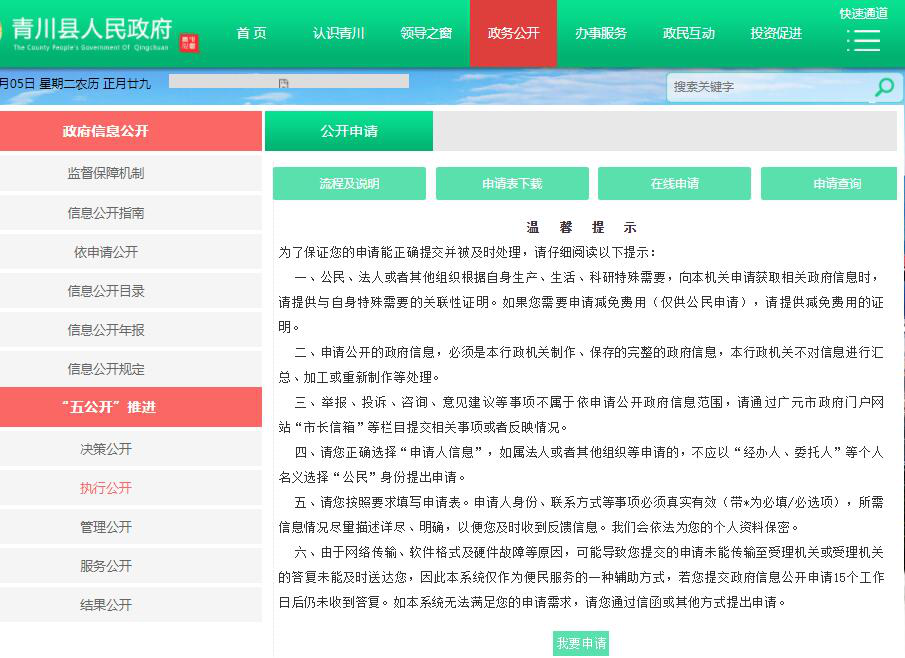Type in the 搜索关键字 search field
The height and width of the screenshot is (658, 905).
pos(765,88)
